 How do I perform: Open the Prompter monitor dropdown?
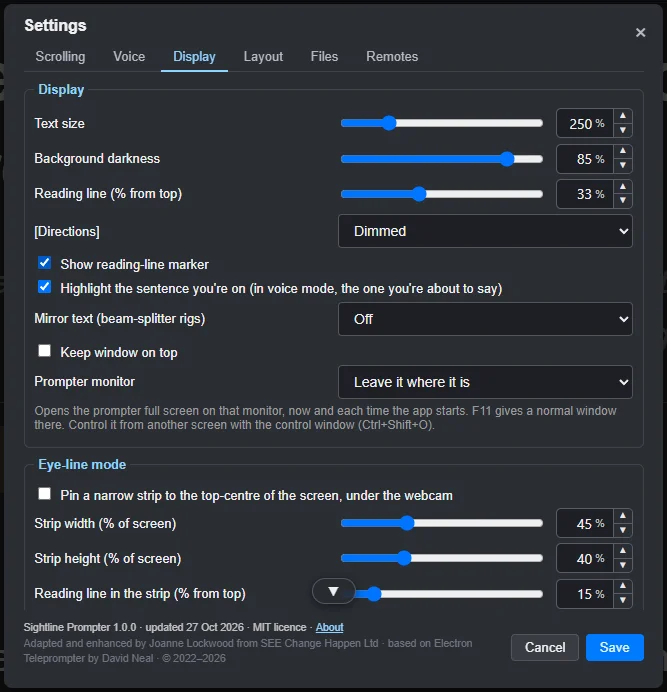click(485, 382)
